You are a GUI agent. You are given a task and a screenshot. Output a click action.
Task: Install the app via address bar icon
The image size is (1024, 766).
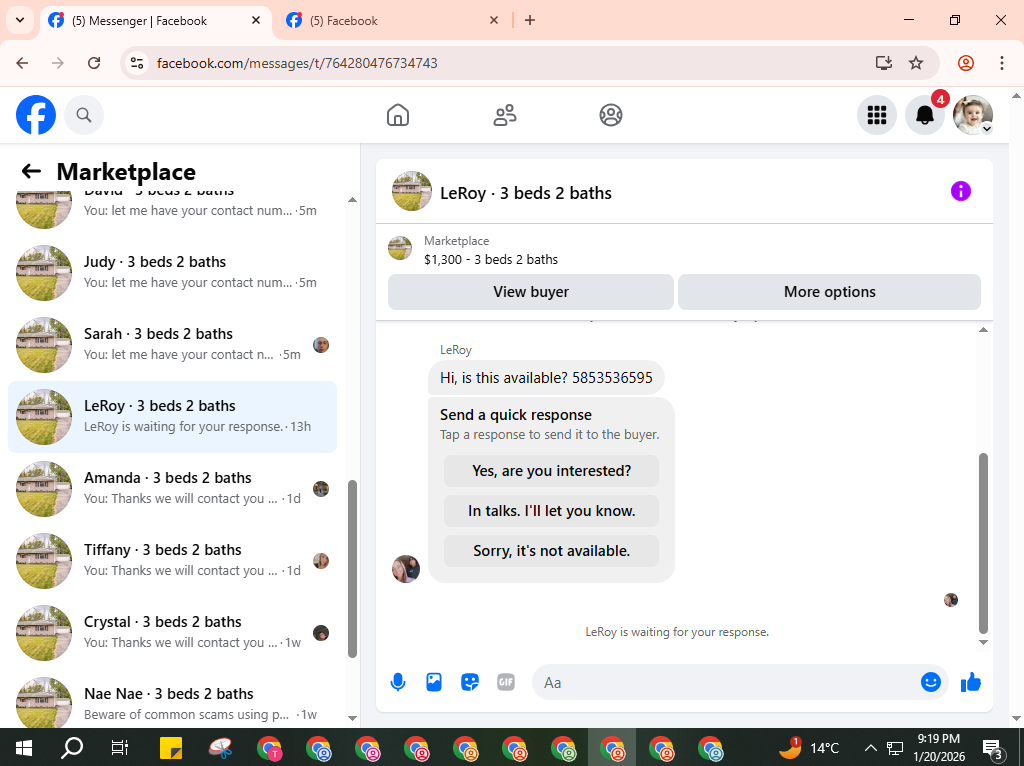pos(884,63)
